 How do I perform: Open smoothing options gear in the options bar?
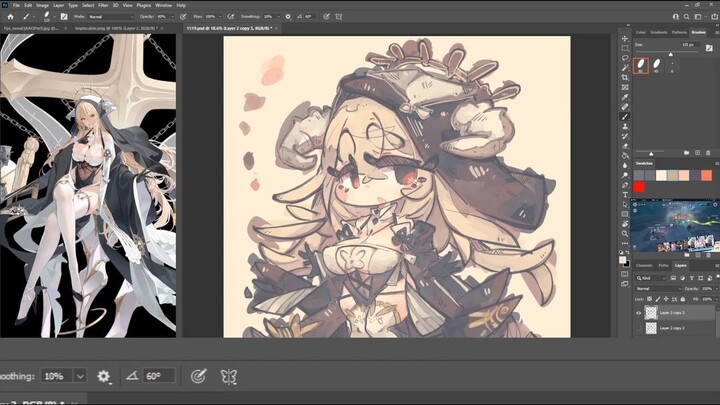click(x=288, y=17)
